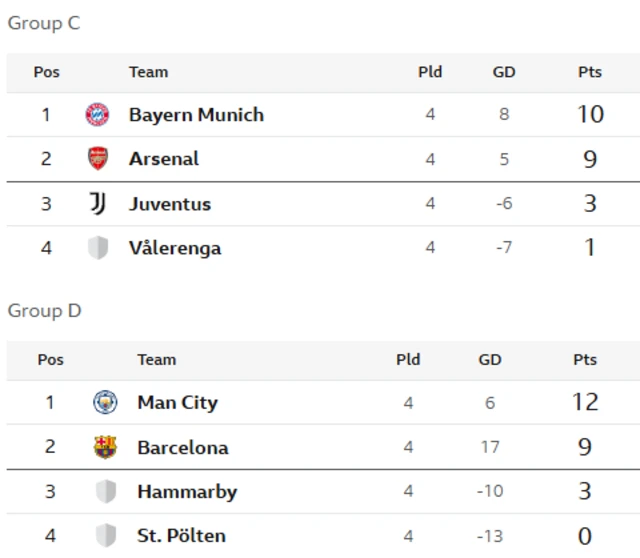Image resolution: width=640 pixels, height=558 pixels.
Task: Click the Vålerenga placeholder shield icon
Action: [98, 248]
